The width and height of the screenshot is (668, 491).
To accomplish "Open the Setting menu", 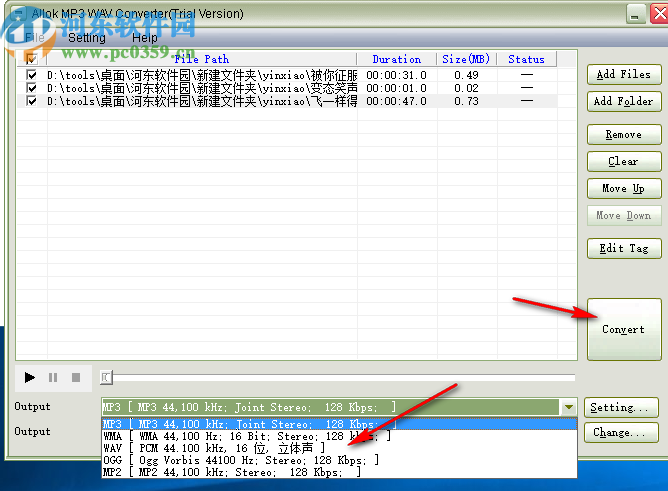I will (87, 37).
